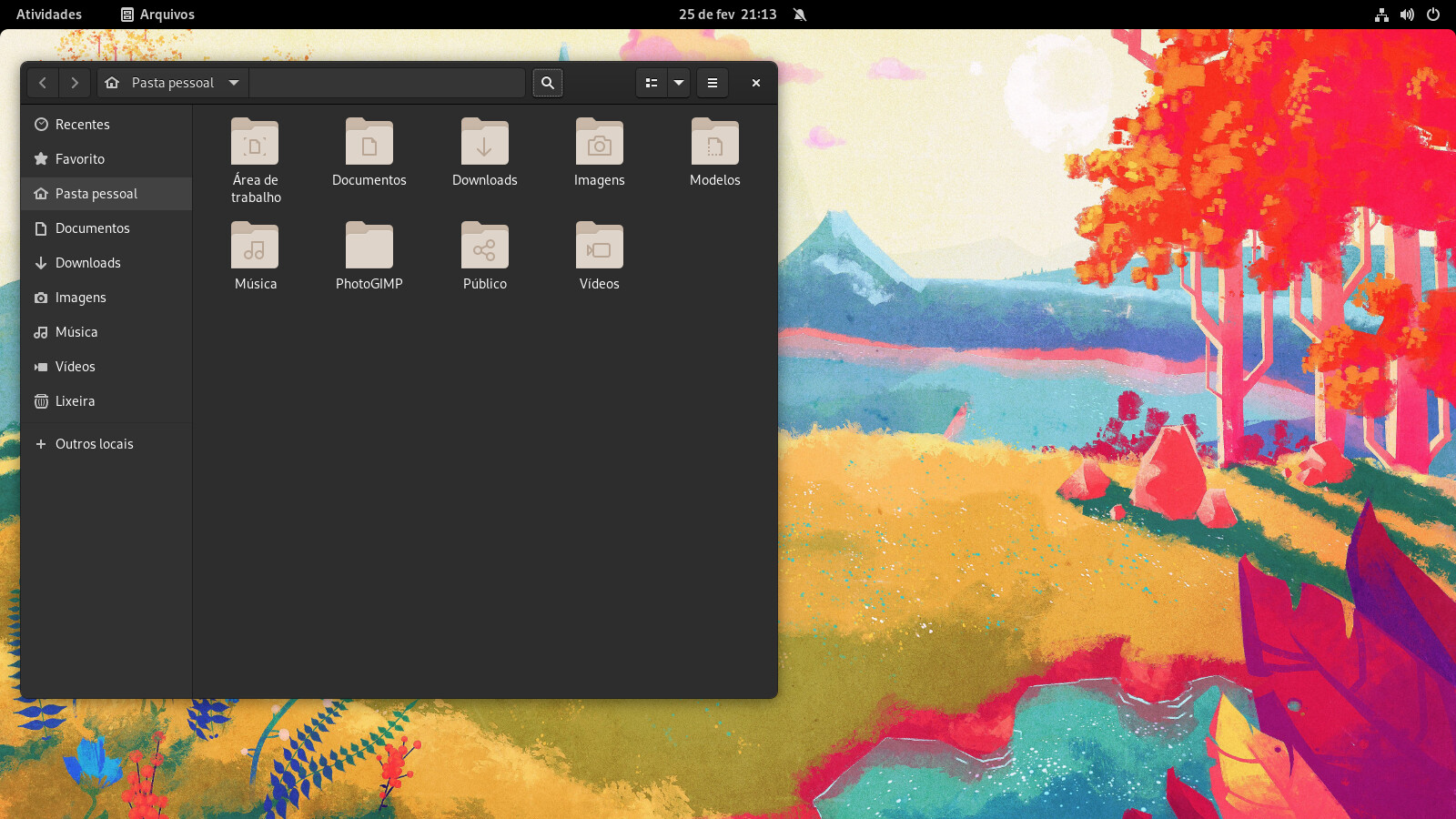This screenshot has height=819, width=1456.
Task: Click the empty path bar area field
Action: coord(387,83)
